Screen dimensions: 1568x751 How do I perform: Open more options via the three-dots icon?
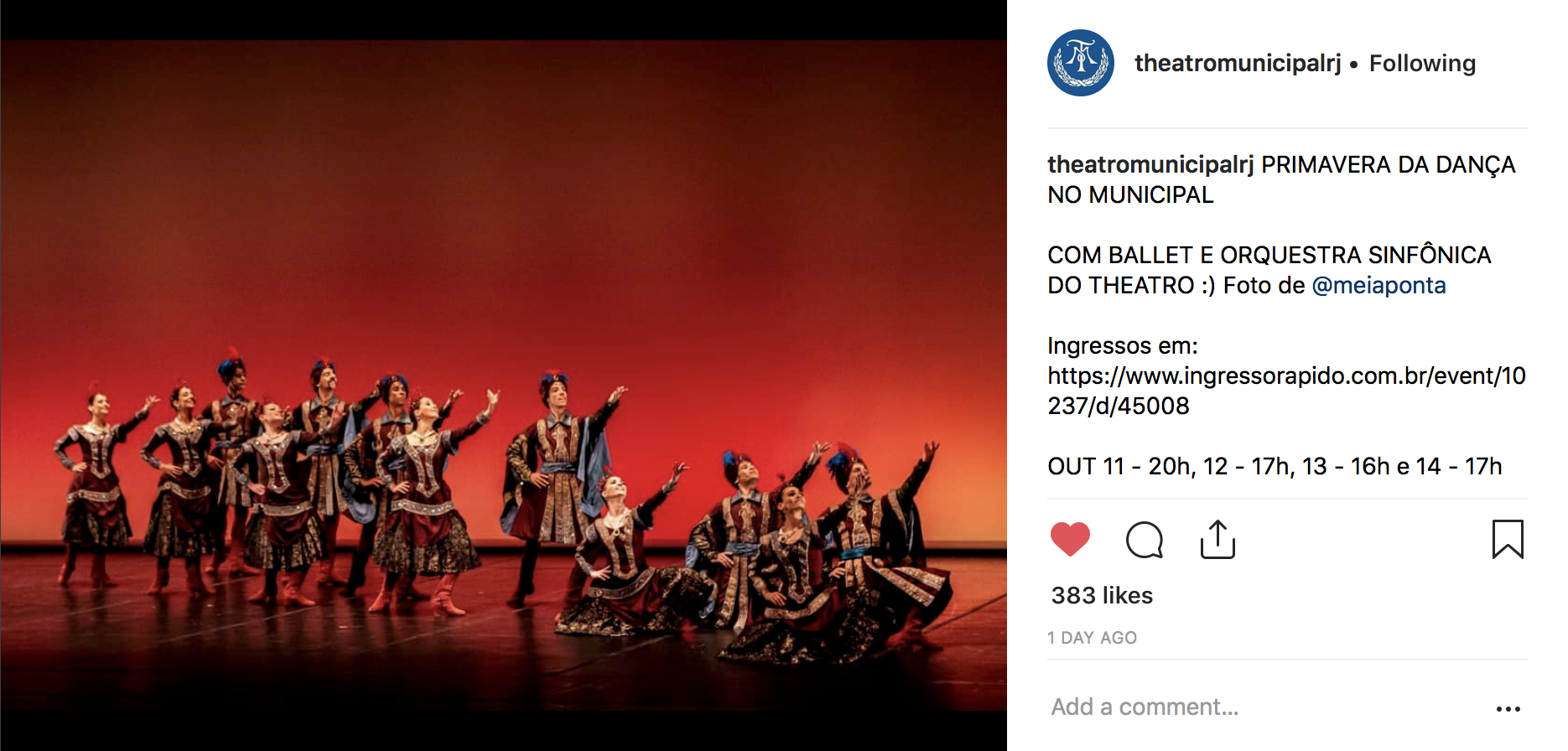click(1508, 709)
